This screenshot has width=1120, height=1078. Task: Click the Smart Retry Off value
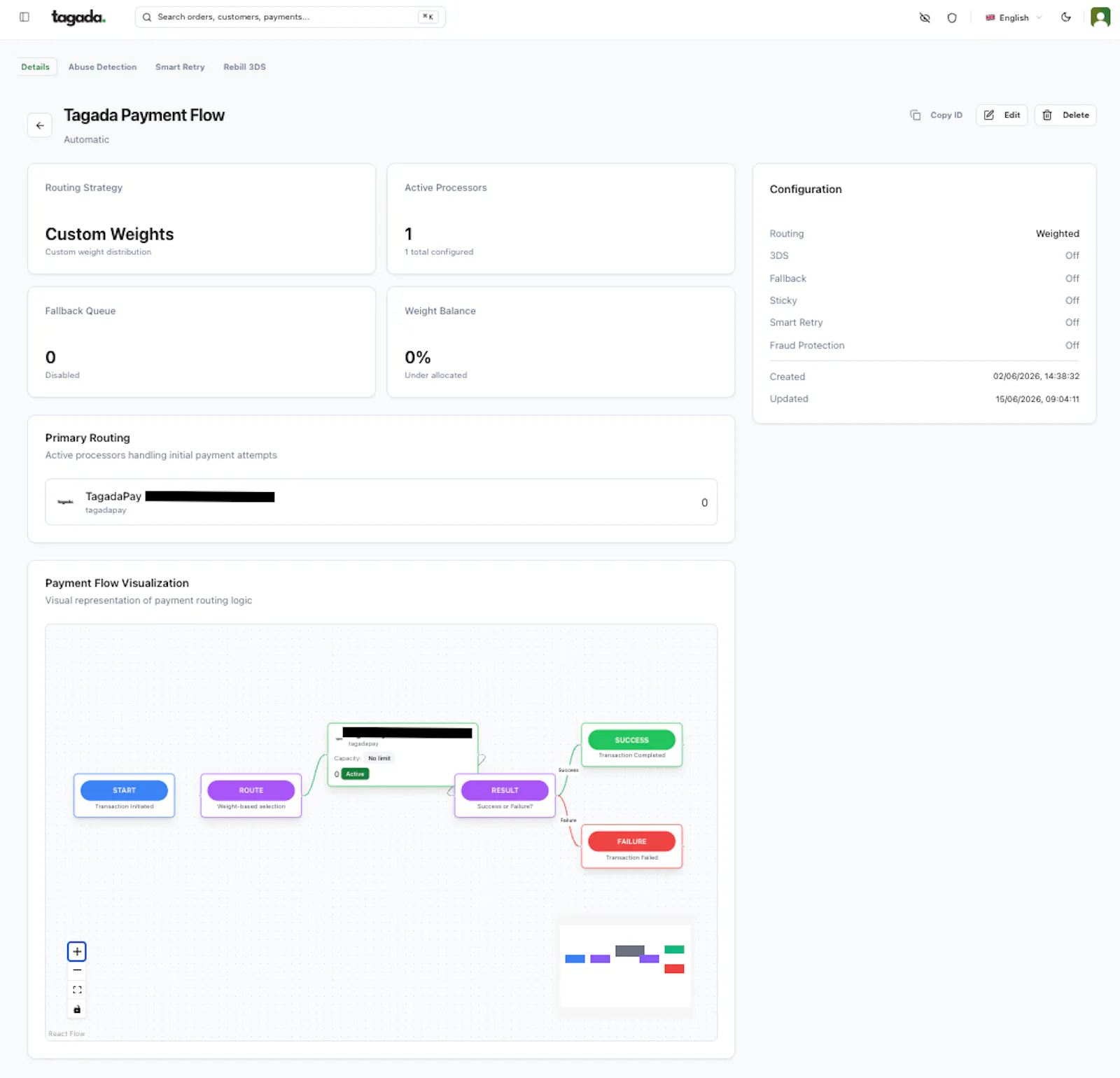(x=1072, y=323)
